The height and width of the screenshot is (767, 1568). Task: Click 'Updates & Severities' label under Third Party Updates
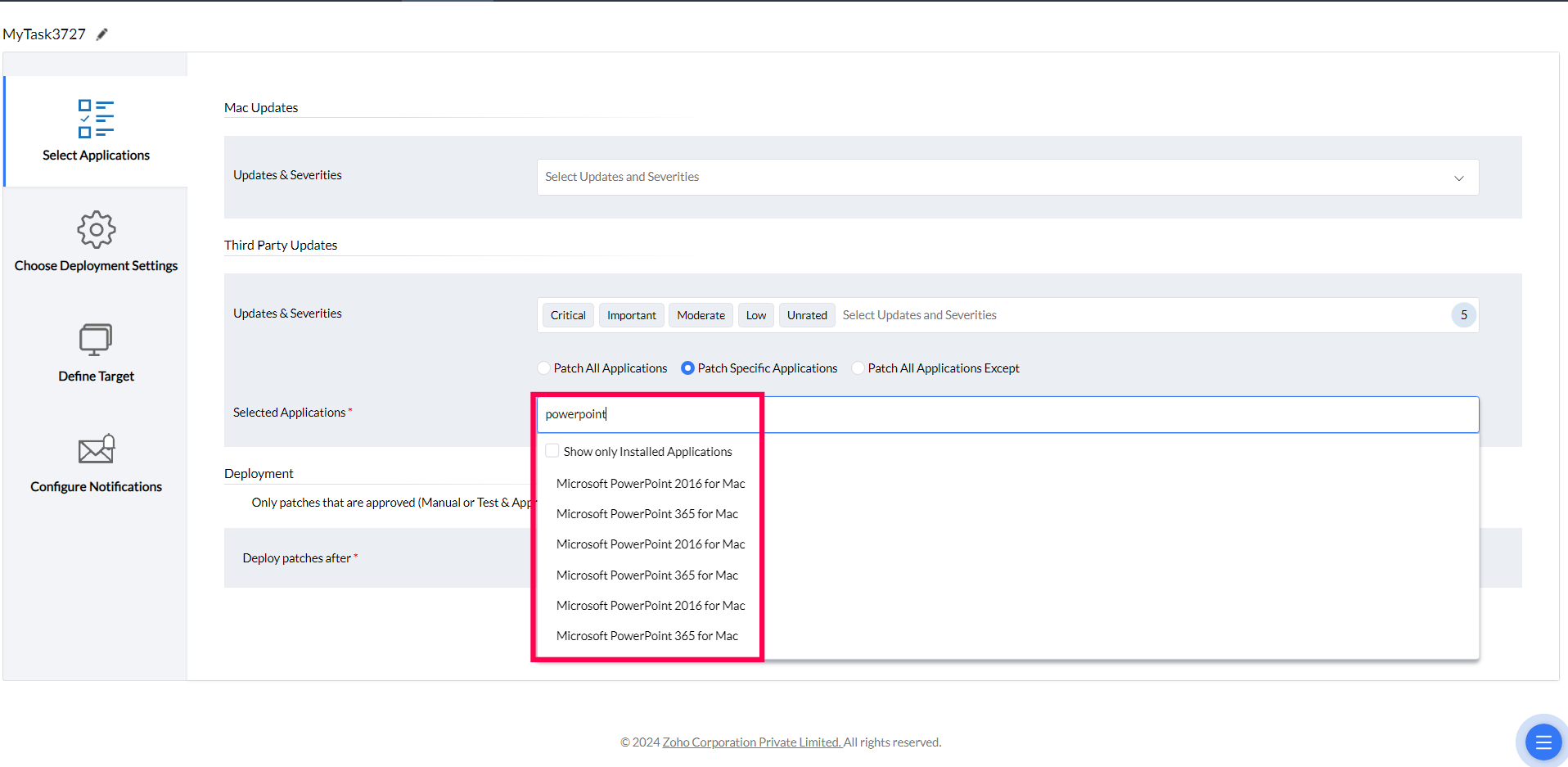point(287,314)
